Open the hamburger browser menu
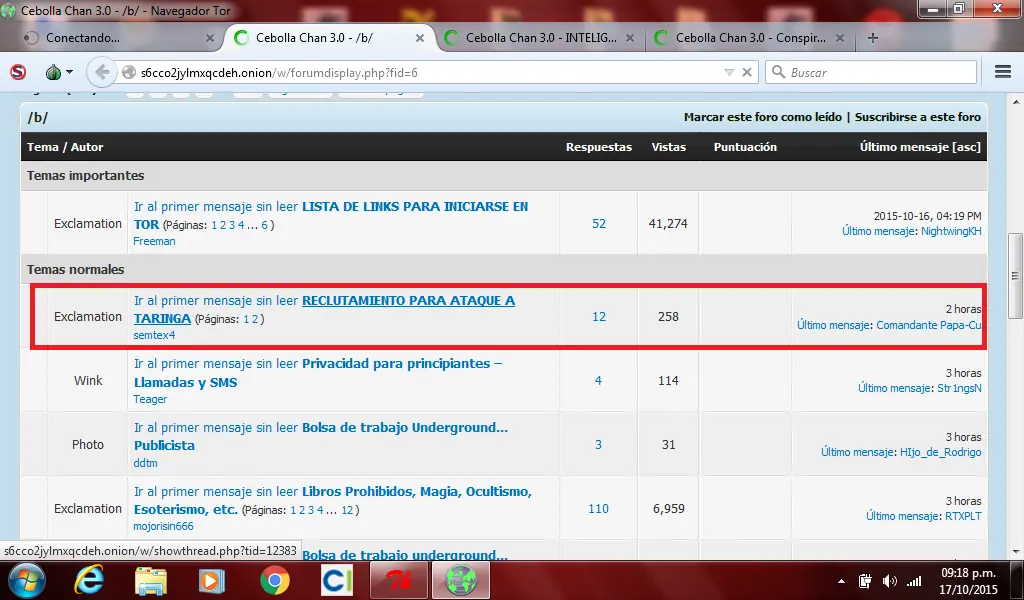 tap(1003, 72)
